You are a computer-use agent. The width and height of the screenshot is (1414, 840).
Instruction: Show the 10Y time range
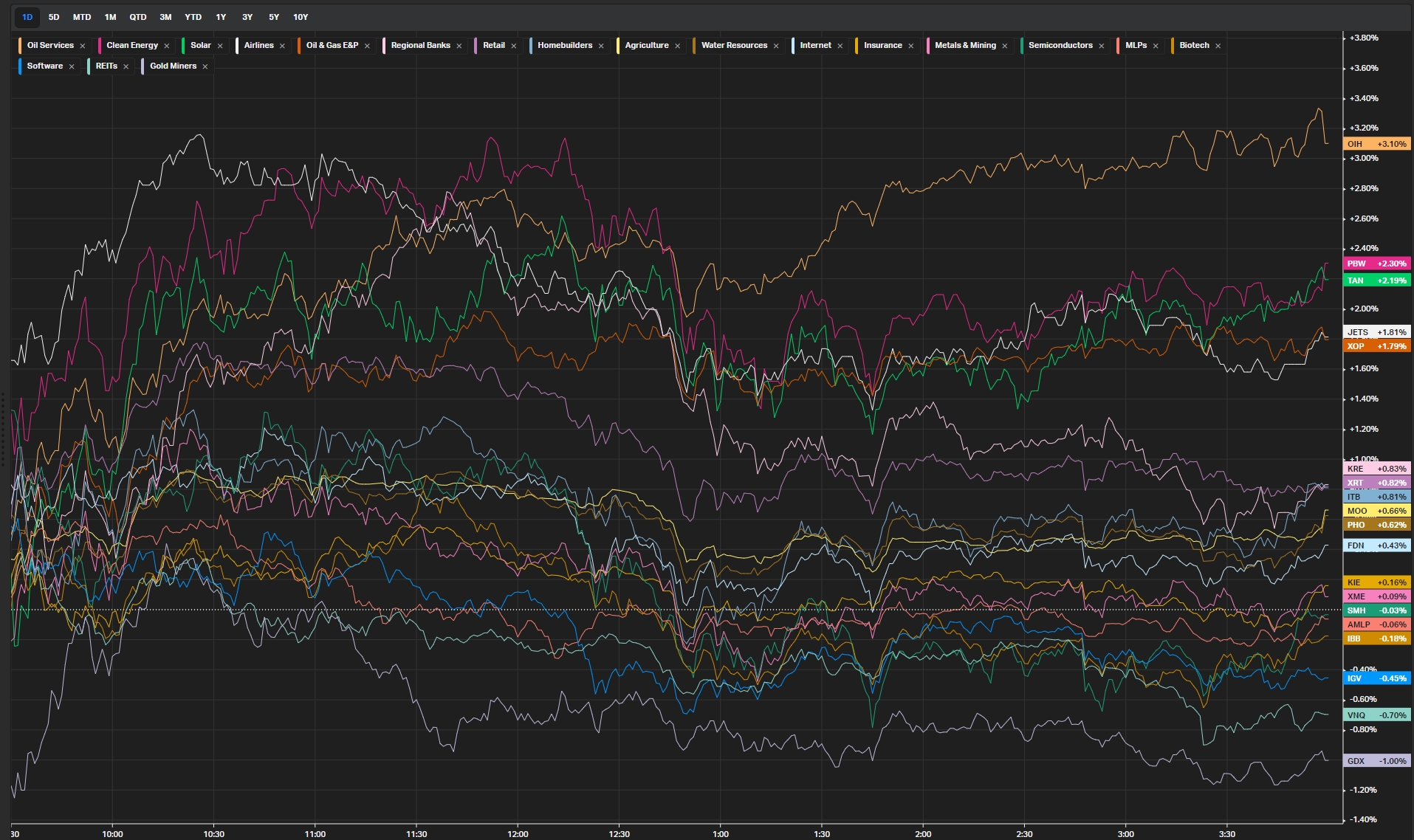pyautogui.click(x=301, y=17)
